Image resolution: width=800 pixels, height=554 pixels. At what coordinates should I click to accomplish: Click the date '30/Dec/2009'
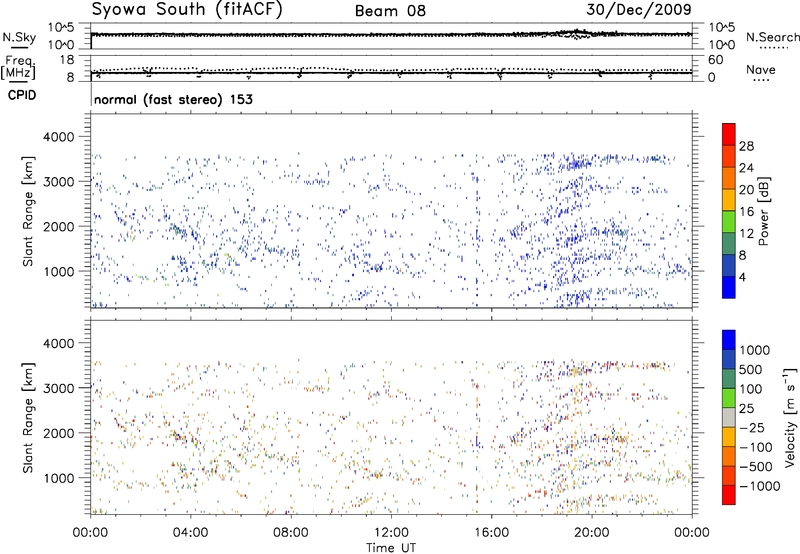(x=639, y=9)
